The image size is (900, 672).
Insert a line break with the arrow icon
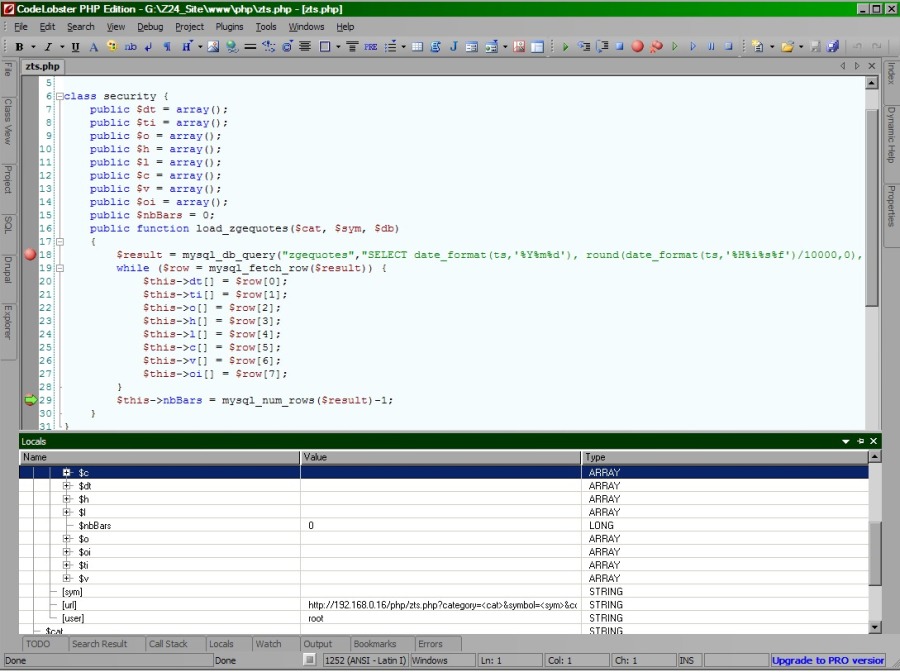click(149, 47)
